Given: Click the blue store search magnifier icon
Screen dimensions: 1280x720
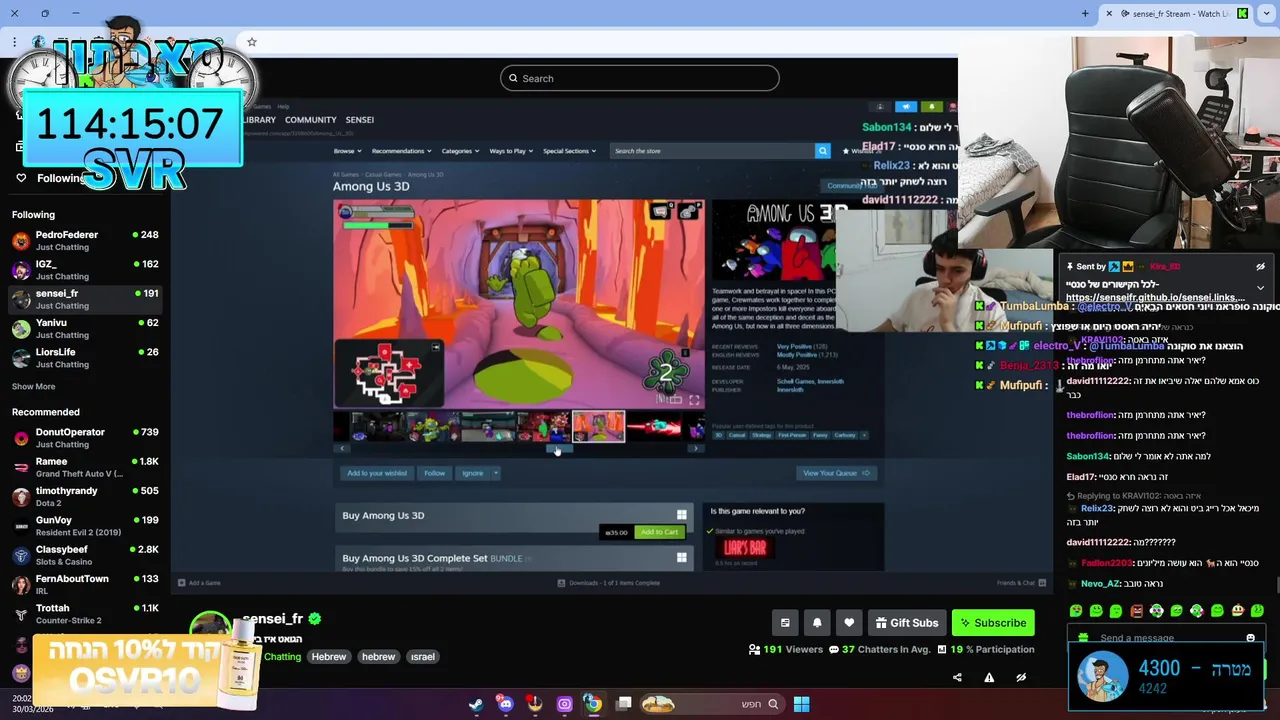Looking at the screenshot, I should tap(822, 151).
